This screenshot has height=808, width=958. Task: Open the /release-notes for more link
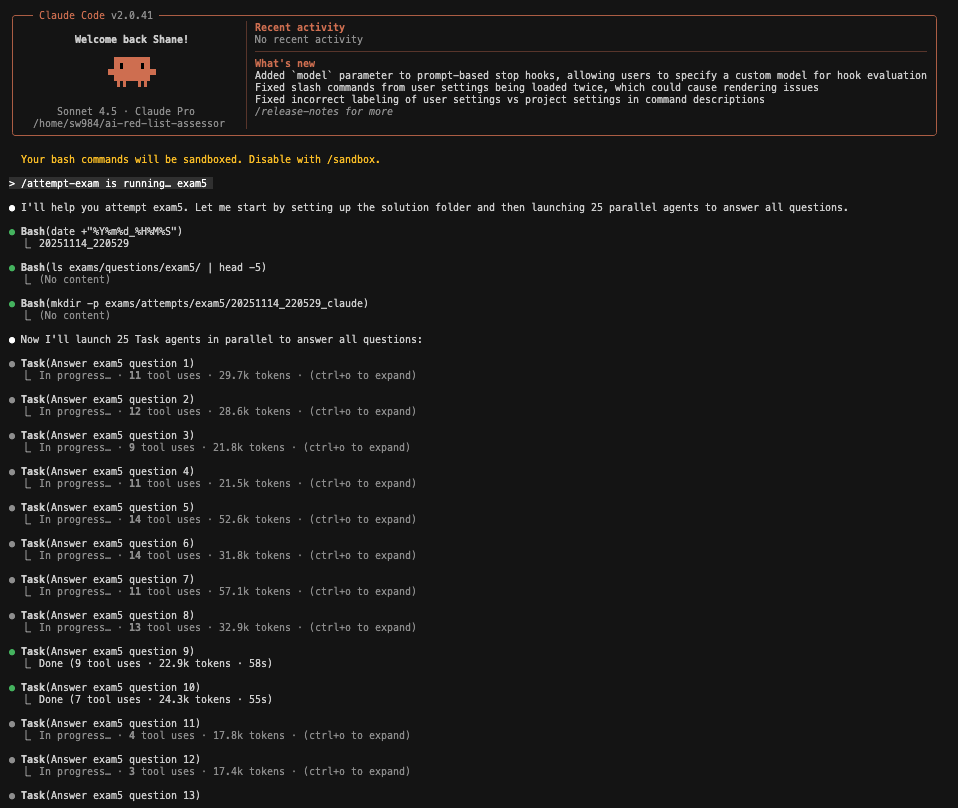(x=323, y=112)
